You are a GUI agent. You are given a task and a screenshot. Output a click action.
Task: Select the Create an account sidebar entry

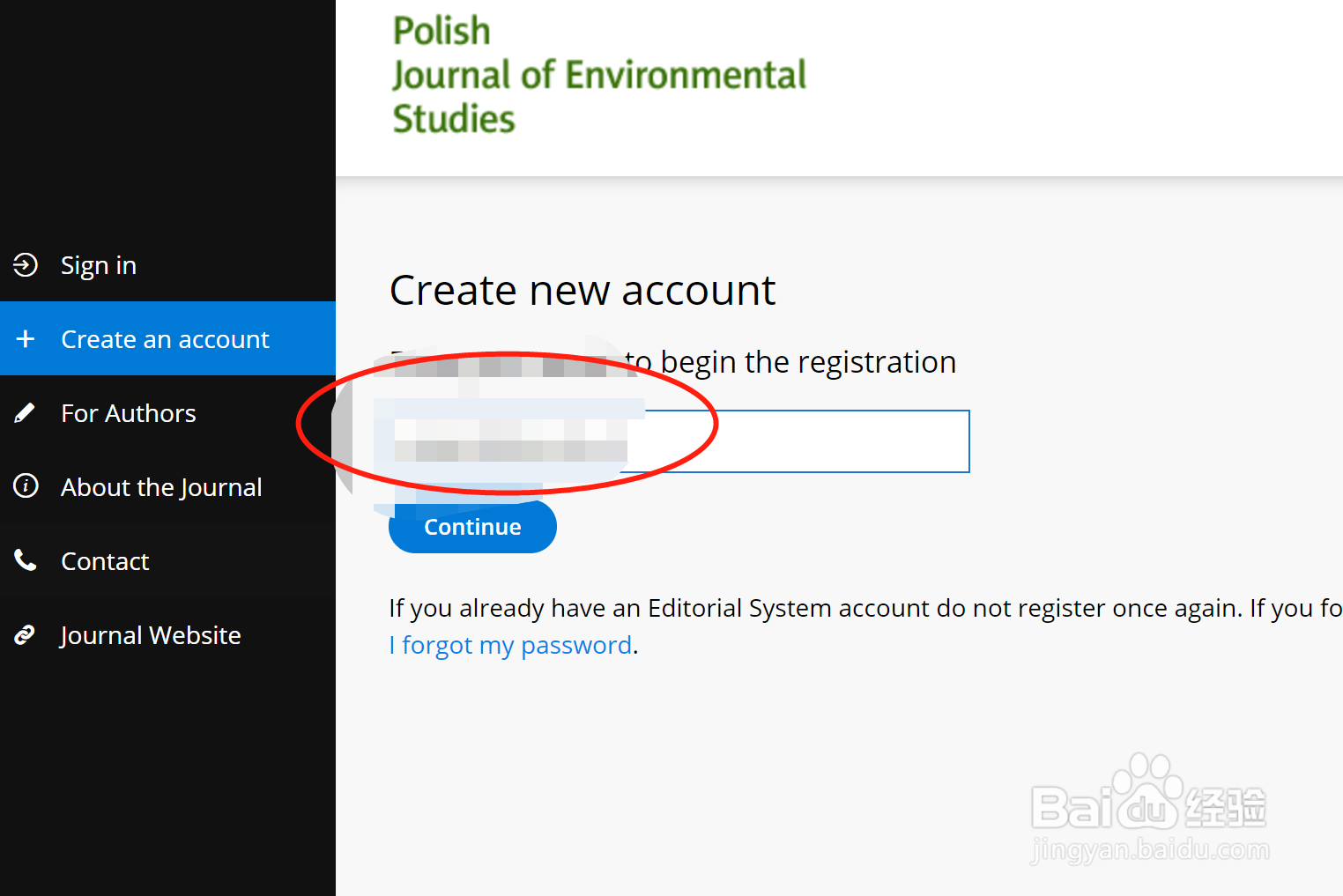point(165,339)
